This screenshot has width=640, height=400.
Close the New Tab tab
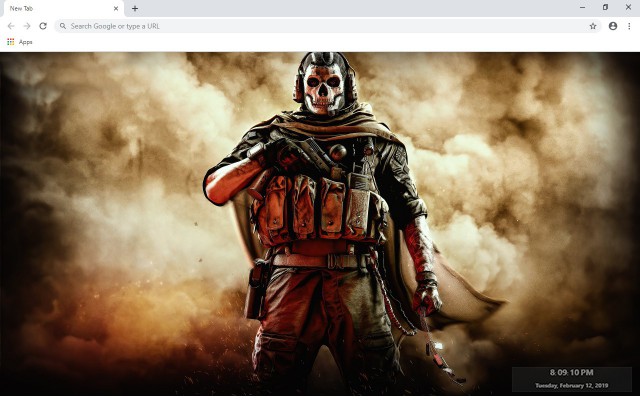(116, 8)
